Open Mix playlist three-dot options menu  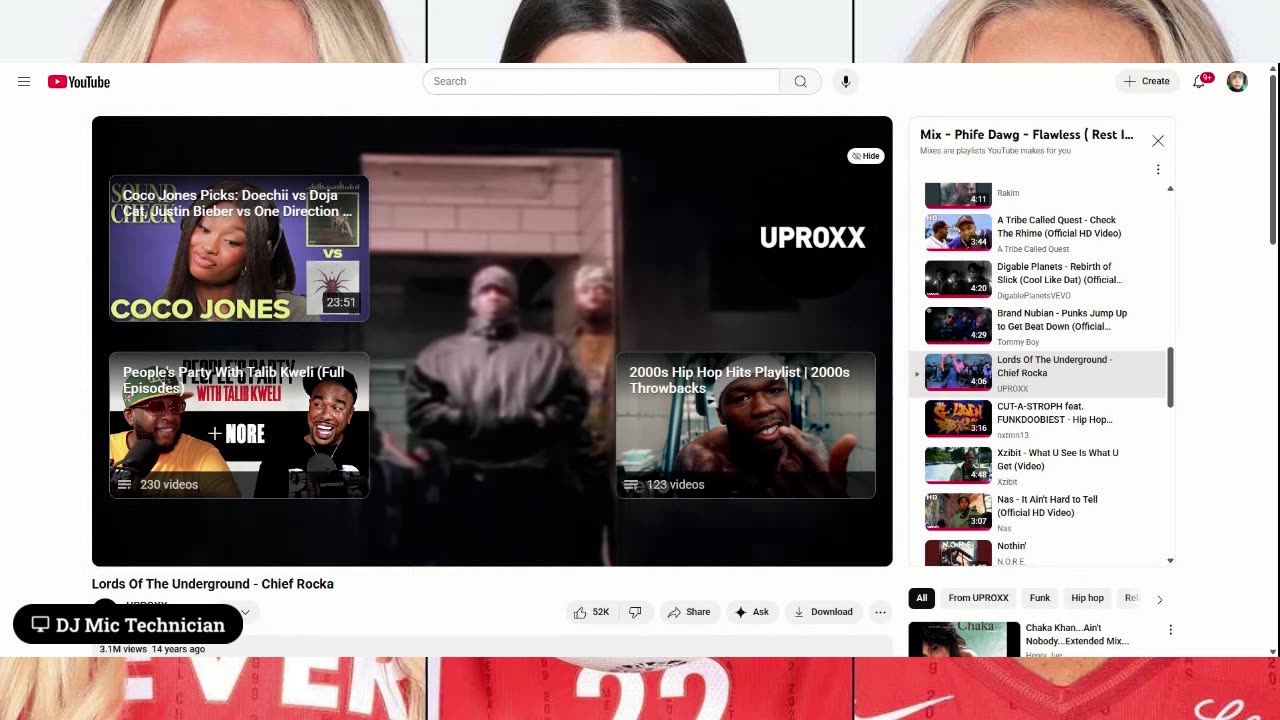pos(1158,169)
